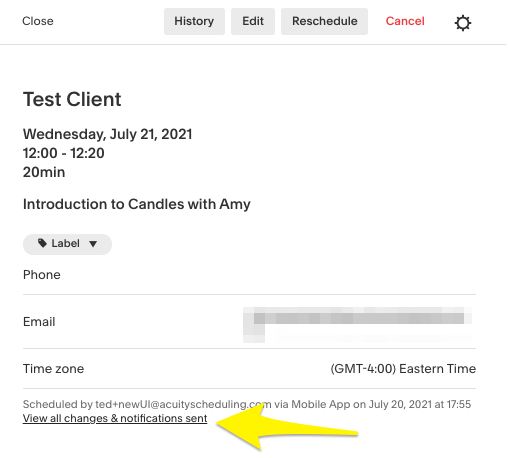Click the 12:00 - 12:20 time range

tap(64, 153)
